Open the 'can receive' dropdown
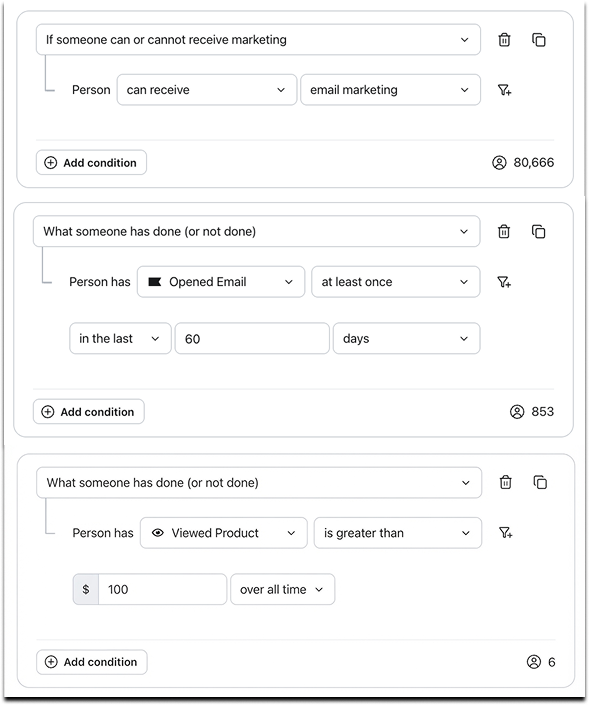Image resolution: width=589 pixels, height=705 pixels. coord(207,90)
